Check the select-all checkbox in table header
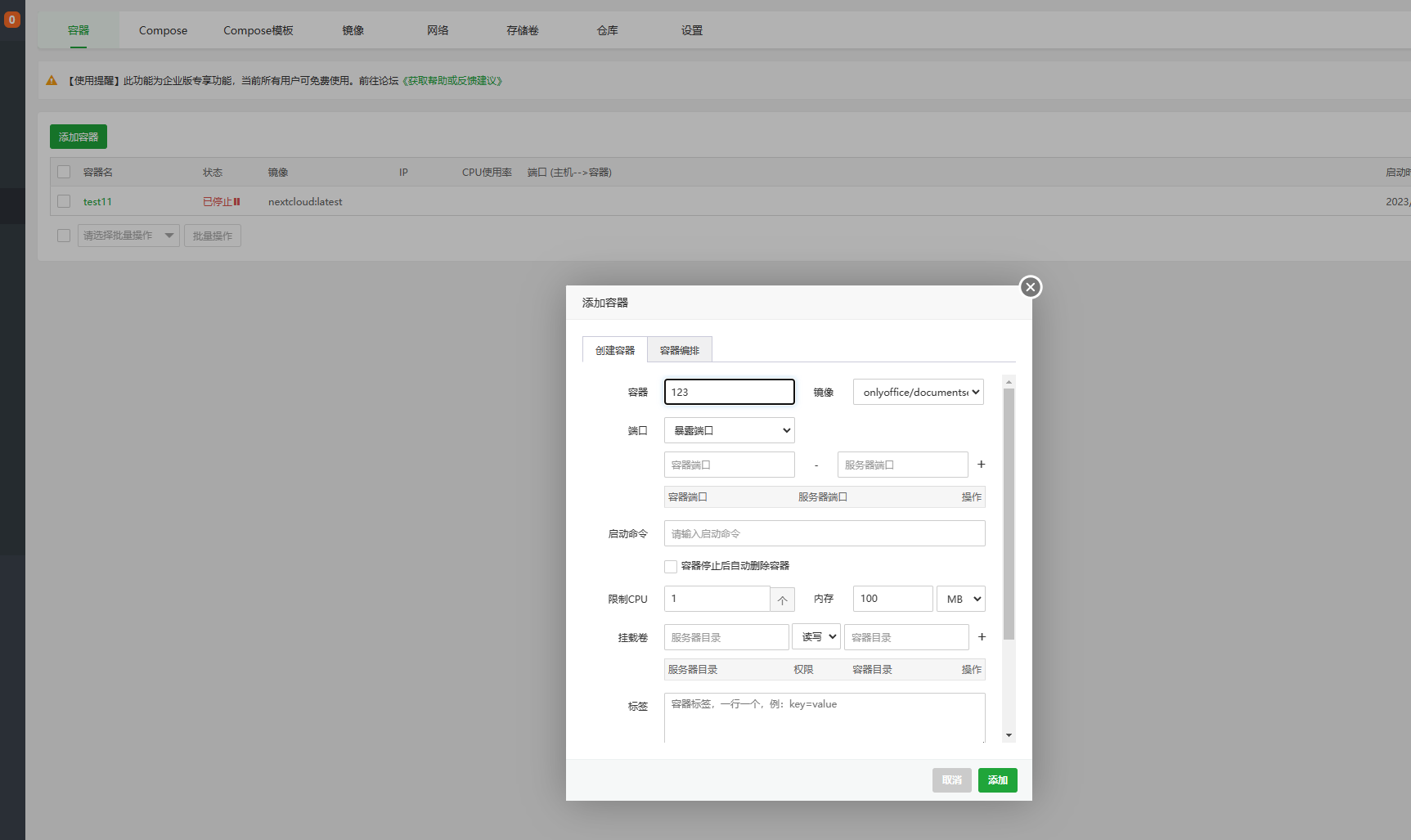This screenshot has width=1411, height=840. click(64, 172)
